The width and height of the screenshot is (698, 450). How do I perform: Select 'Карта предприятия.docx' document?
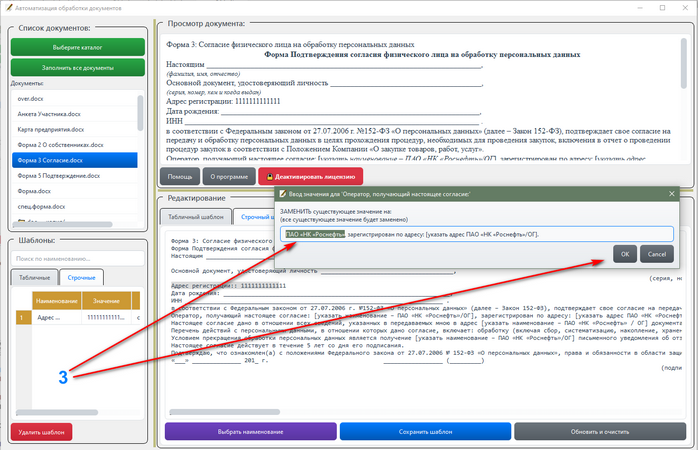click(x=74, y=130)
